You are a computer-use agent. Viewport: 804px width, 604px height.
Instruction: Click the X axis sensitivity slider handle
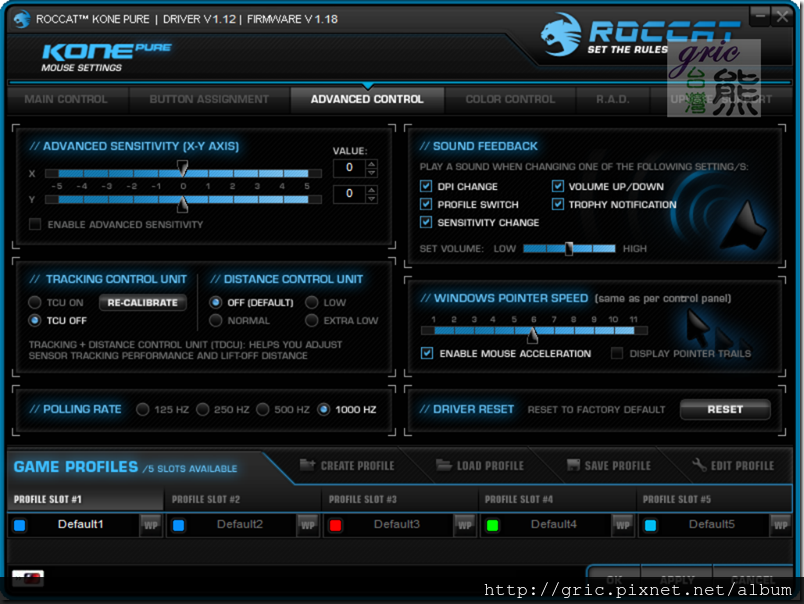point(183,167)
